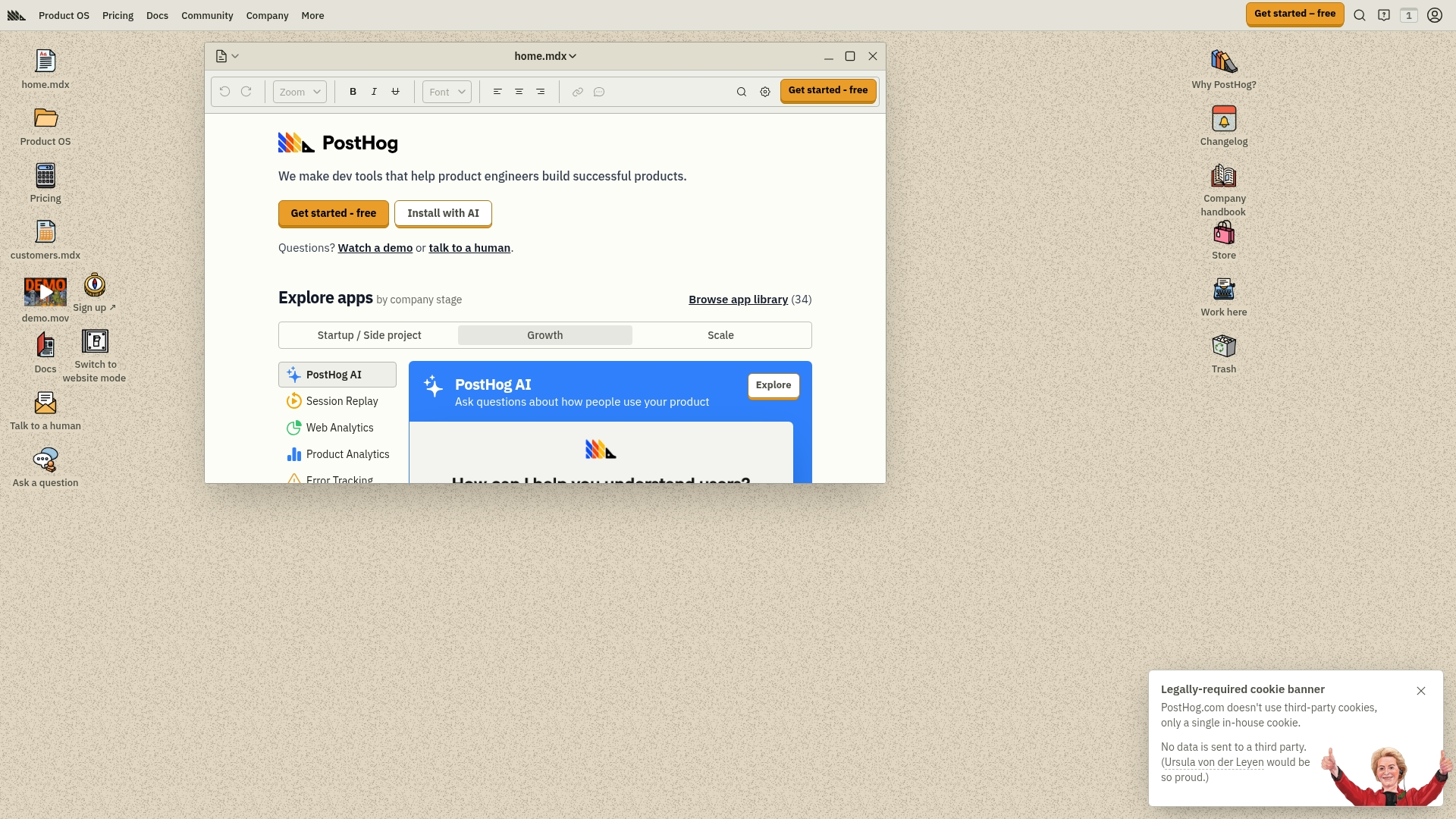The image size is (1456, 819).
Task: Toggle bold formatting in editor toolbar
Action: tap(353, 92)
